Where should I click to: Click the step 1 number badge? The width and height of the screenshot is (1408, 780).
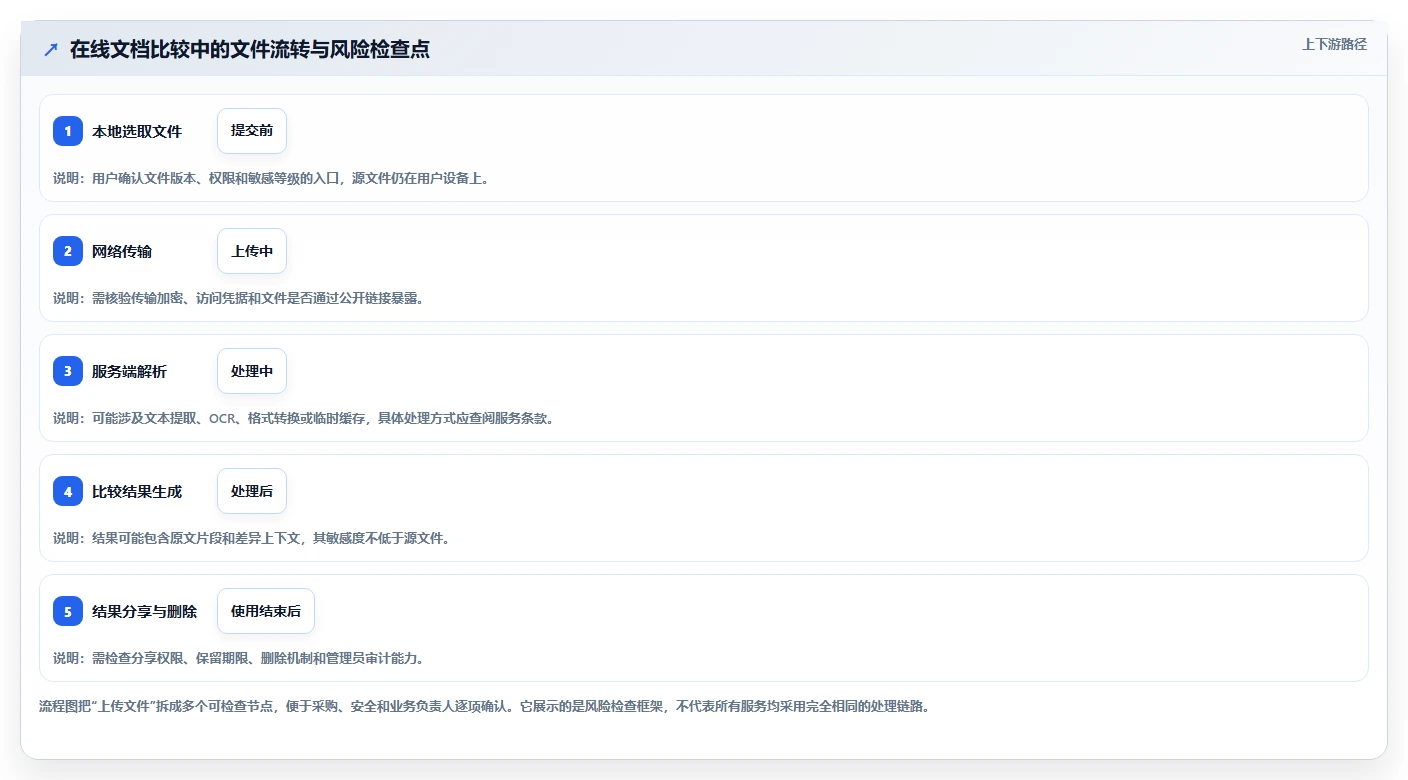tap(68, 131)
